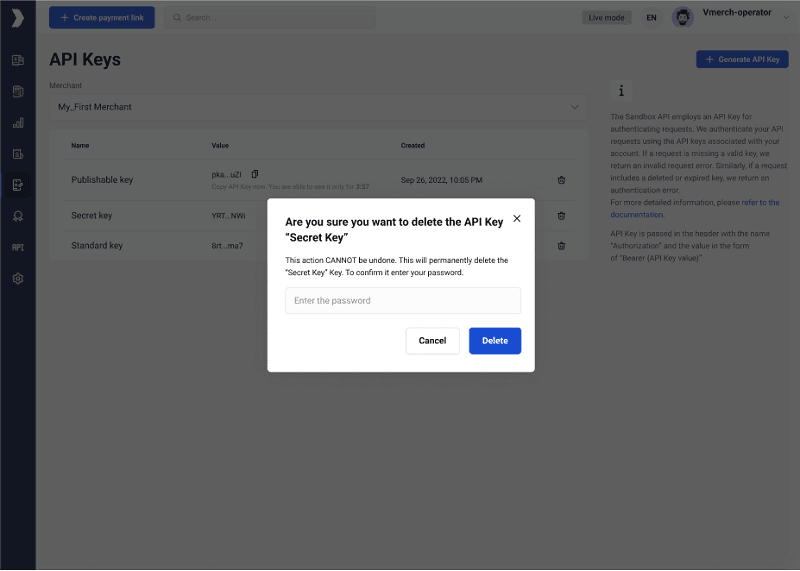Select the active API Keys sidebar icon
Screen dimensions: 800x571
click(18, 185)
